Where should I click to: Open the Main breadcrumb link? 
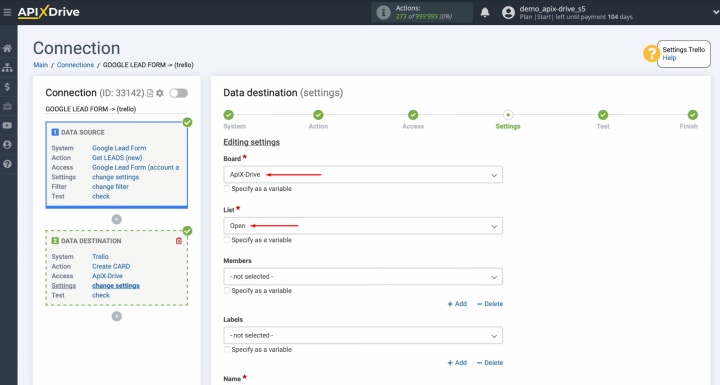(x=40, y=65)
